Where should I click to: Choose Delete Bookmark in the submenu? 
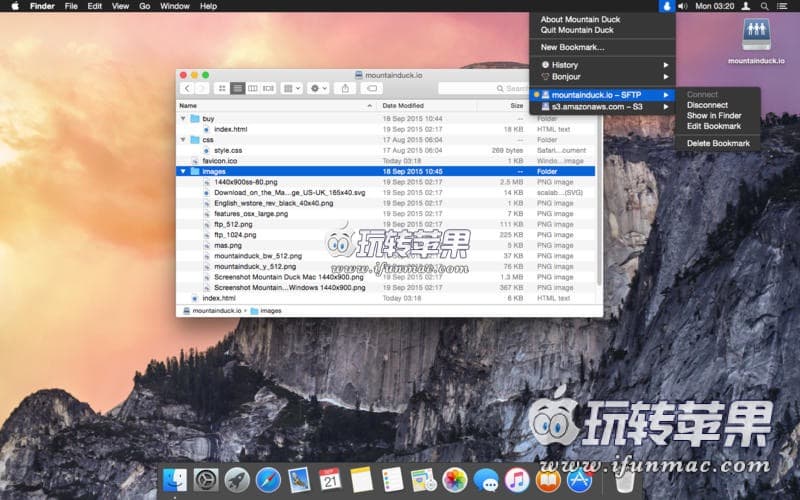tap(718, 143)
